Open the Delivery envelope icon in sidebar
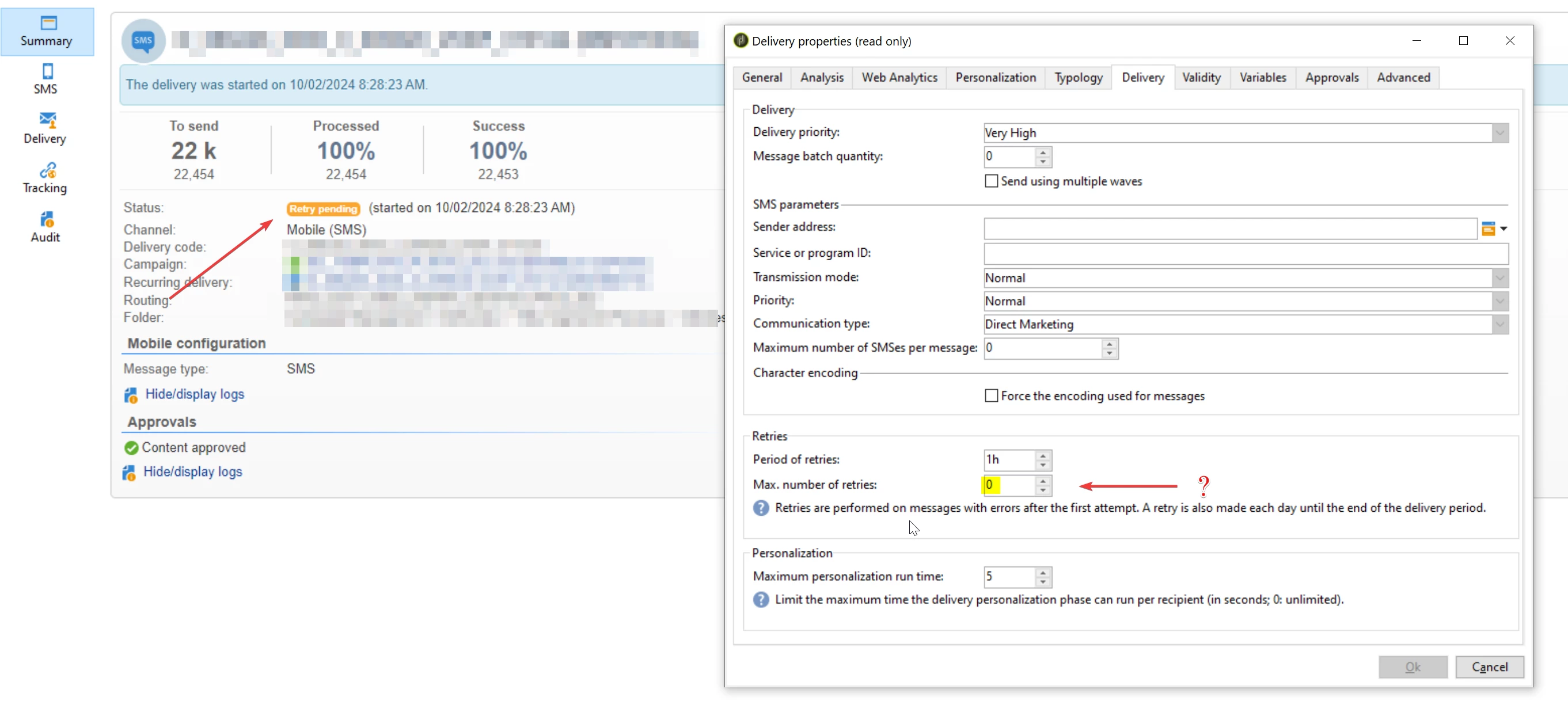 pos(47,120)
